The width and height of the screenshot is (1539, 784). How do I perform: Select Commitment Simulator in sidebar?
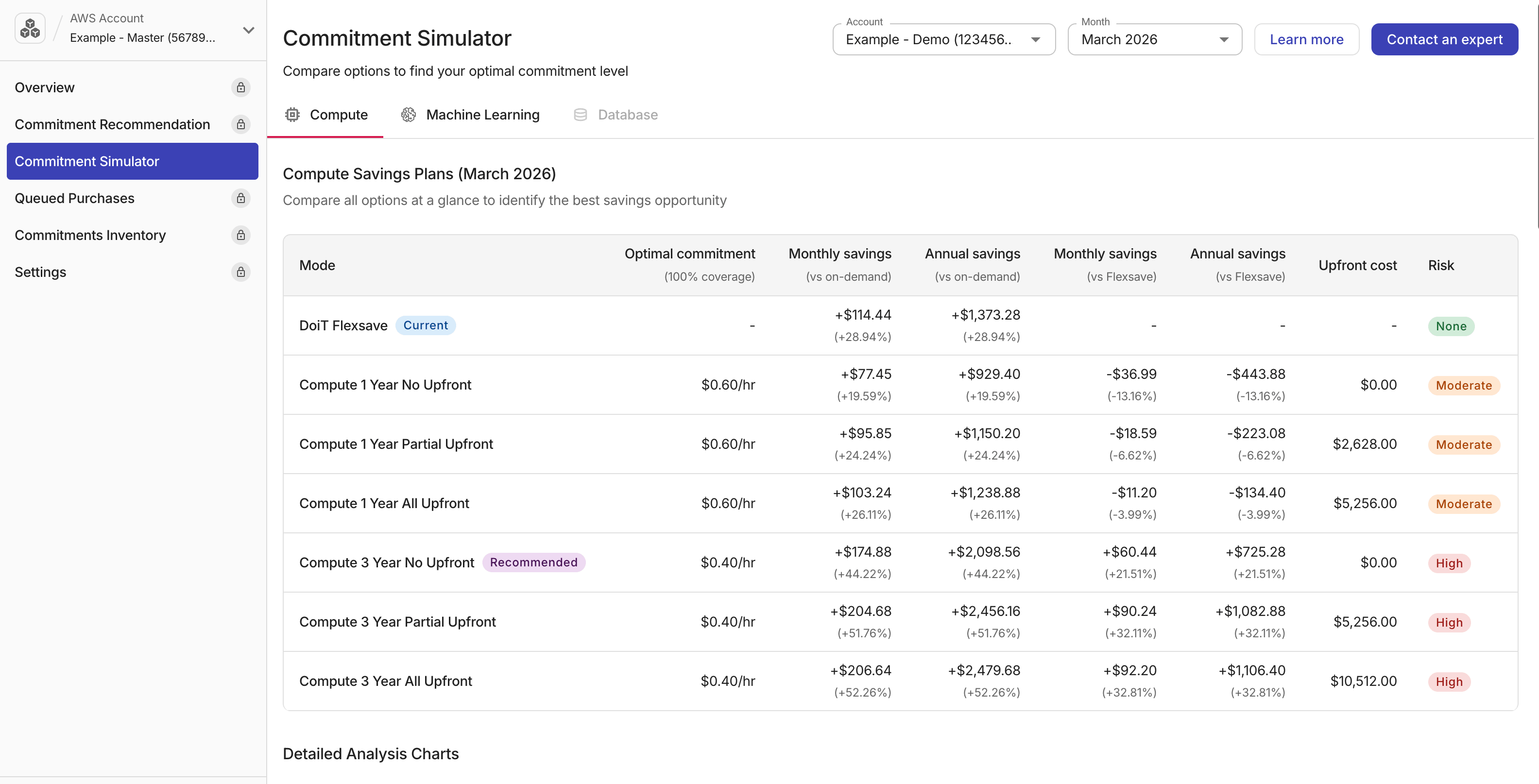132,161
